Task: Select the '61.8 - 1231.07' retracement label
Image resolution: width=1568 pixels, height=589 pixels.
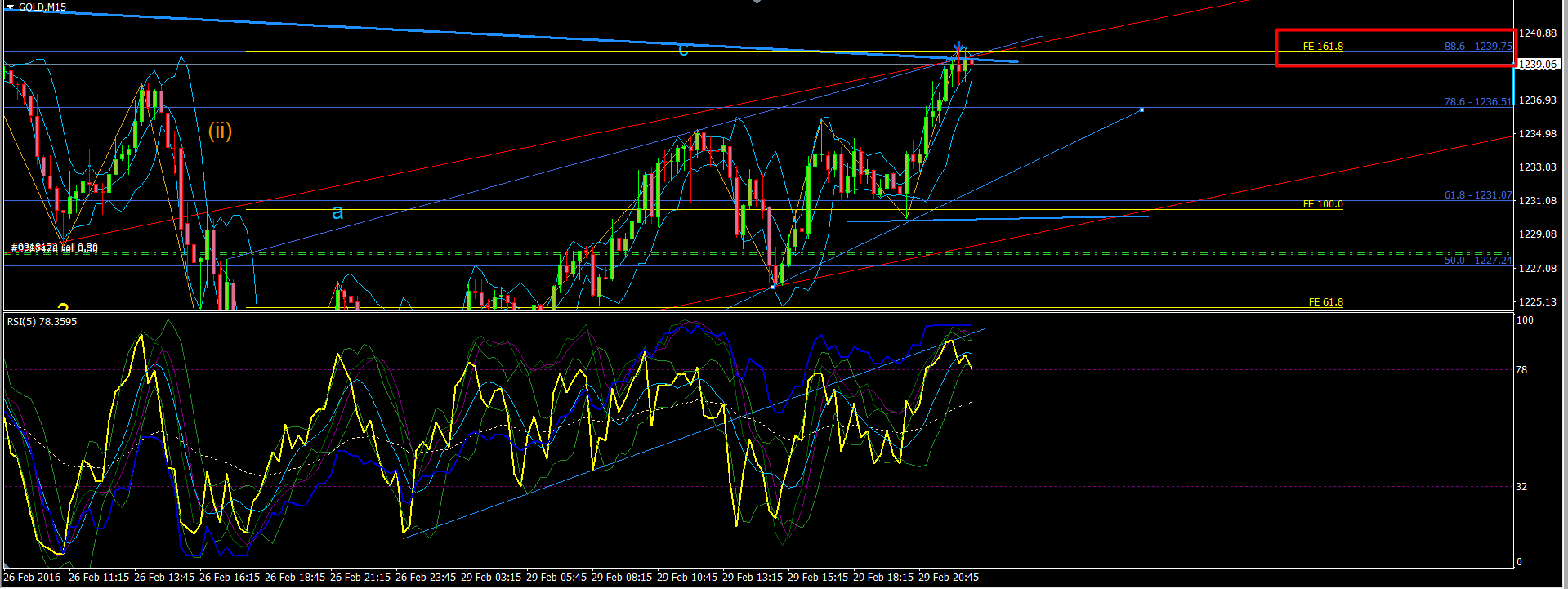Action: [x=1478, y=195]
